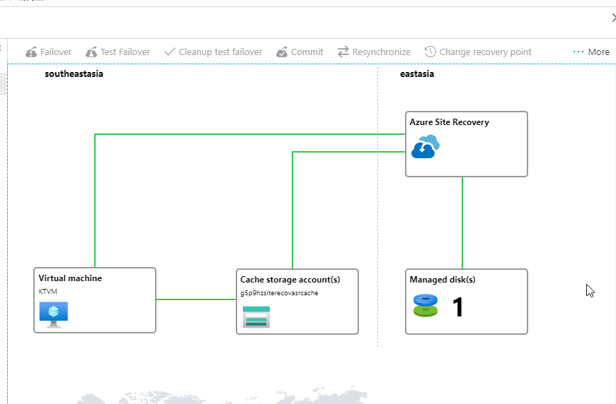
Task: Click the Cleanup test failover checkmark icon
Action: coord(169,52)
